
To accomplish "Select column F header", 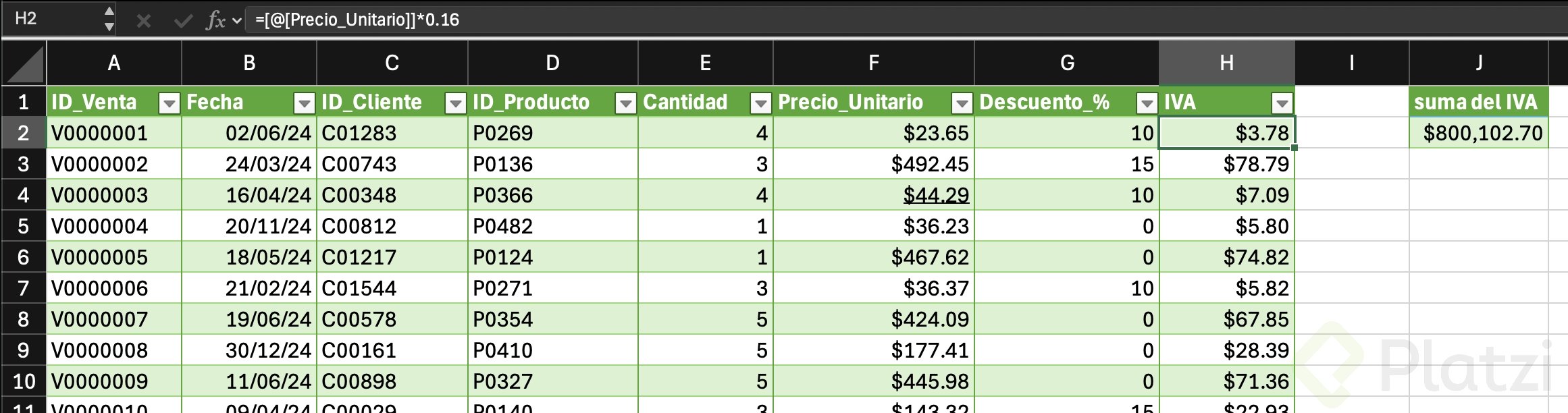I will 873,63.
